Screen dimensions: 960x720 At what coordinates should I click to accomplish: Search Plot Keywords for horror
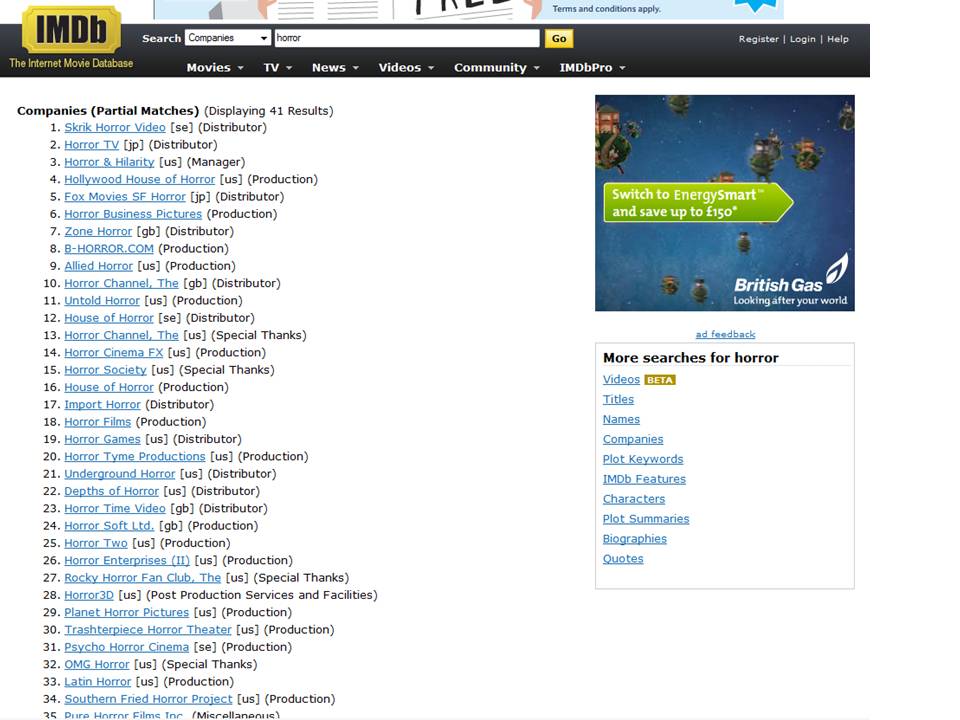[643, 459]
